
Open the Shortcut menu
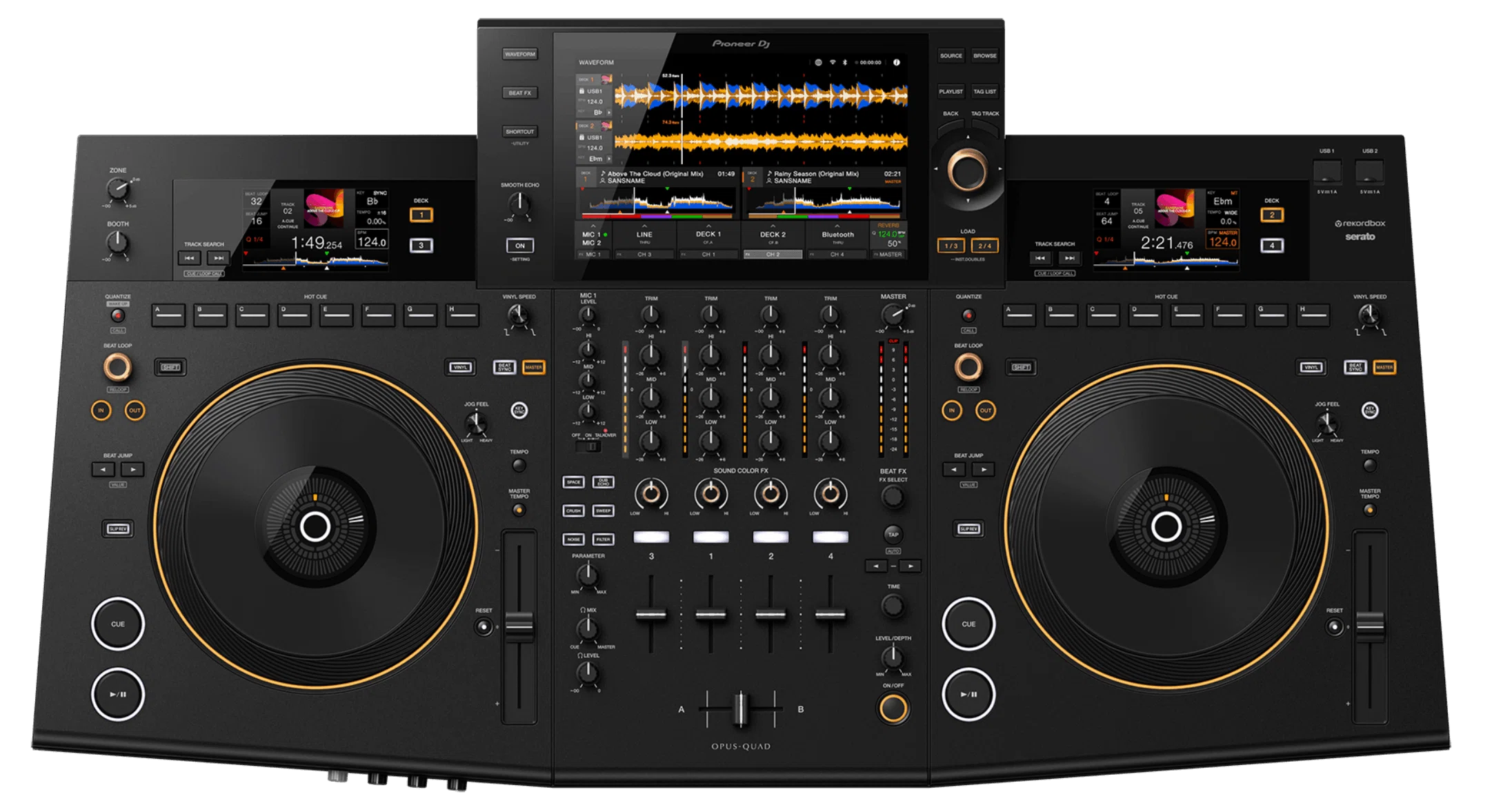(x=520, y=131)
